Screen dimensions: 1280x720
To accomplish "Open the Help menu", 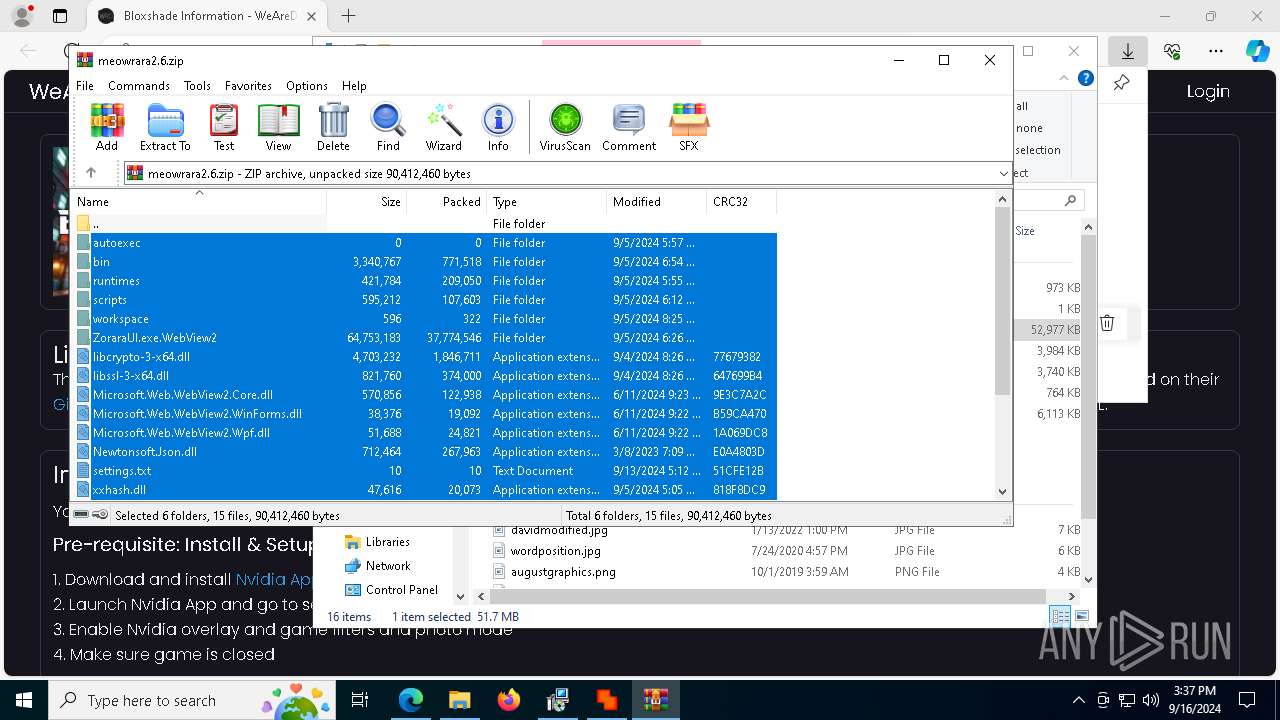I will [354, 86].
